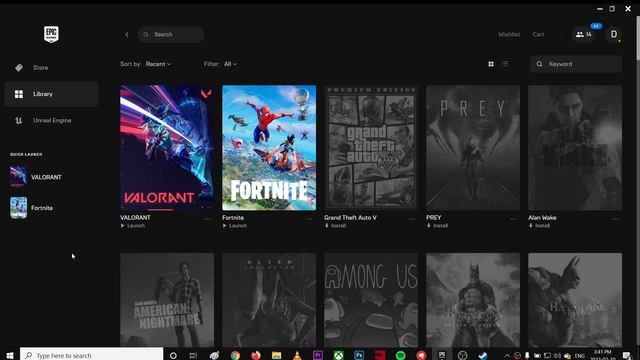Click the VALORANT title text
640x360 pixels.
pos(135,218)
